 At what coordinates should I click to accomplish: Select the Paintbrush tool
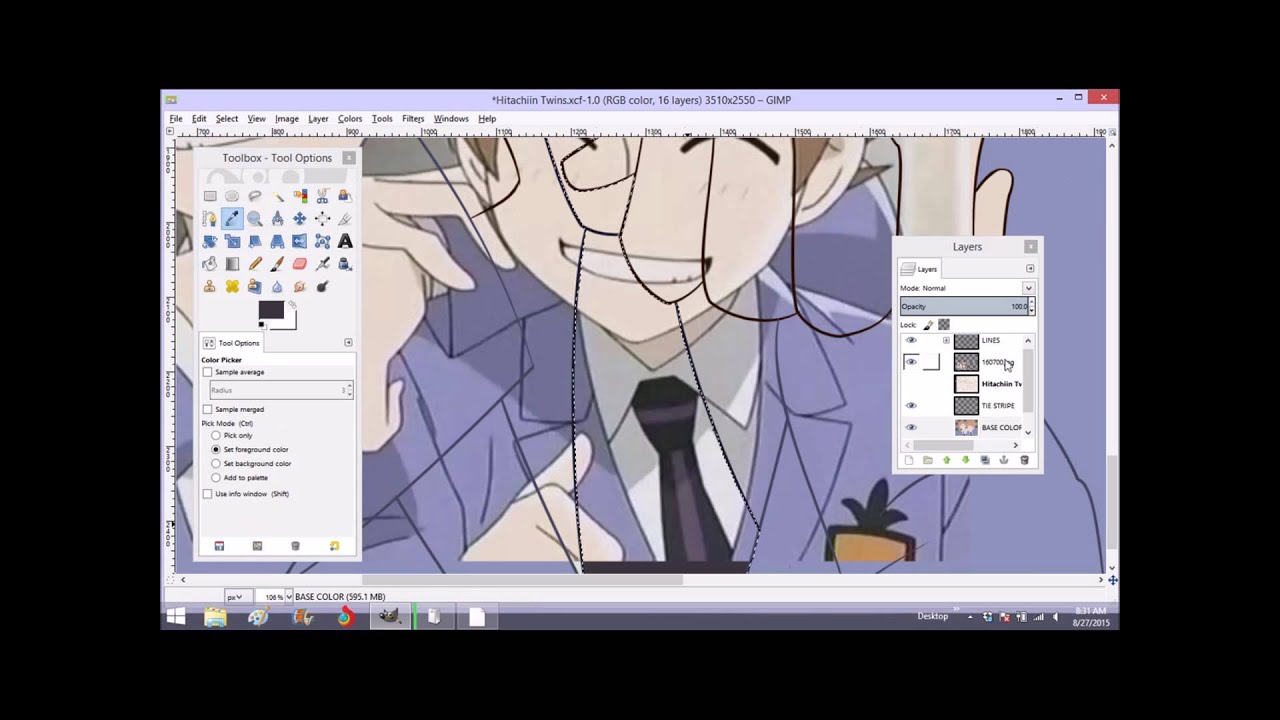278,264
